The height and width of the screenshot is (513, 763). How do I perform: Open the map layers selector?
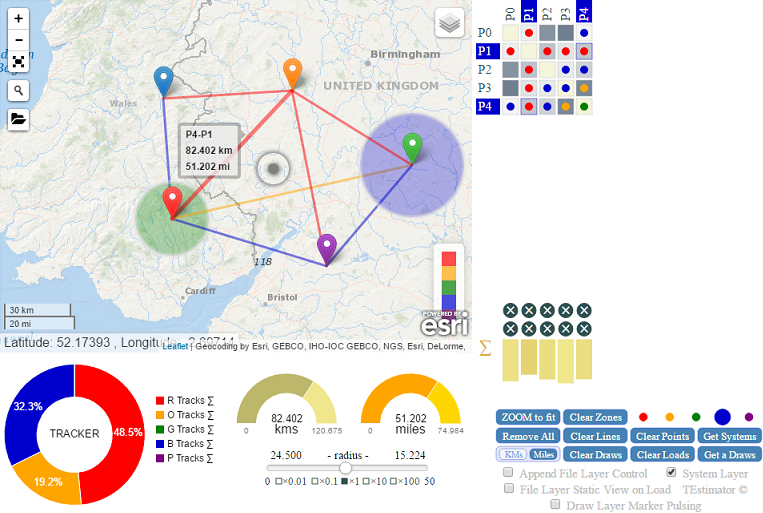(450, 23)
